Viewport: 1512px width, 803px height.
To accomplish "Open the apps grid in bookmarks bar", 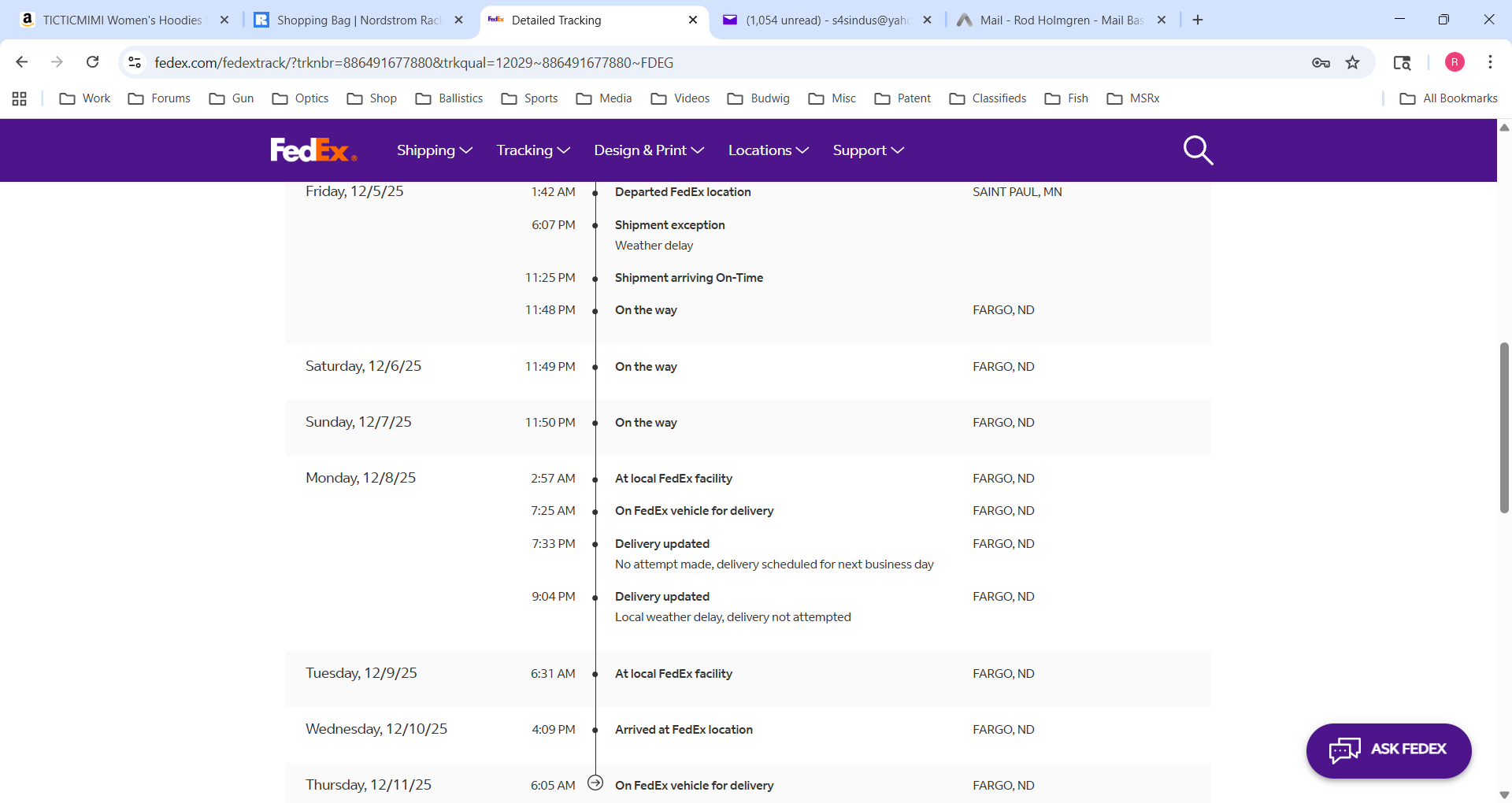I will pyautogui.click(x=20, y=98).
